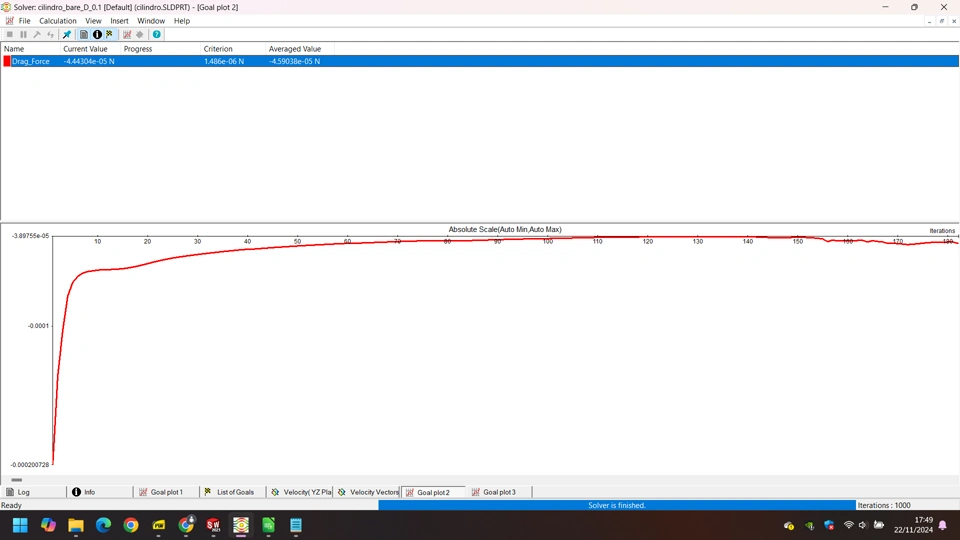Open the yellow PDF app taskbar icon
The width and height of the screenshot is (960, 540).
159,525
